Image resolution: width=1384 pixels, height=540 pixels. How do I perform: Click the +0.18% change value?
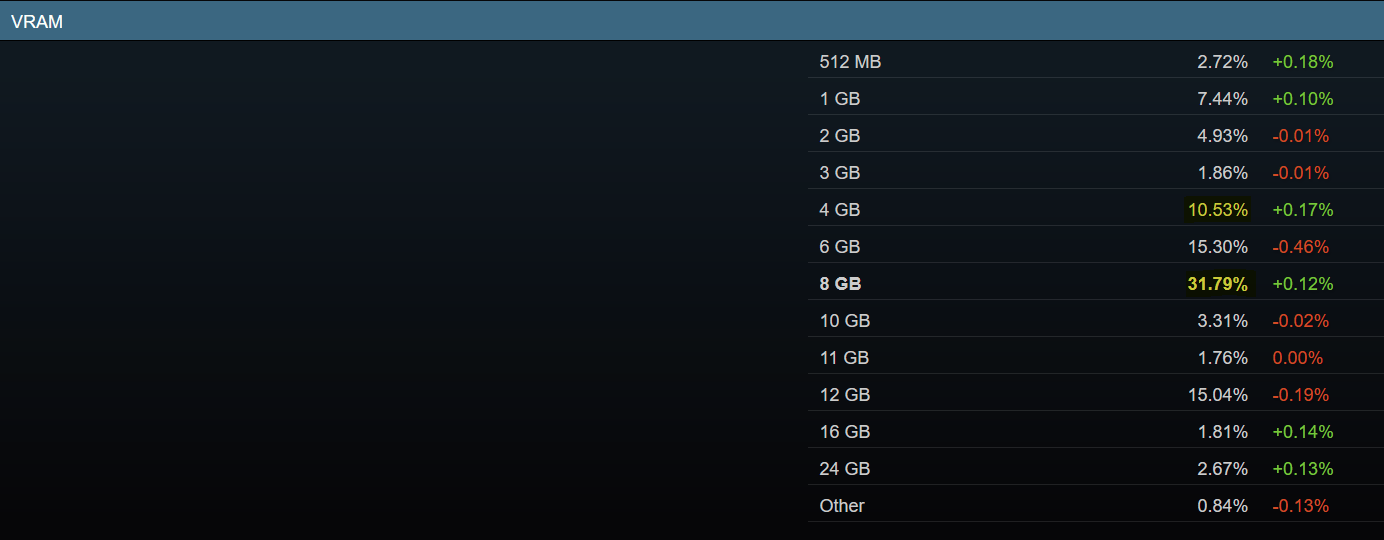coord(1303,62)
